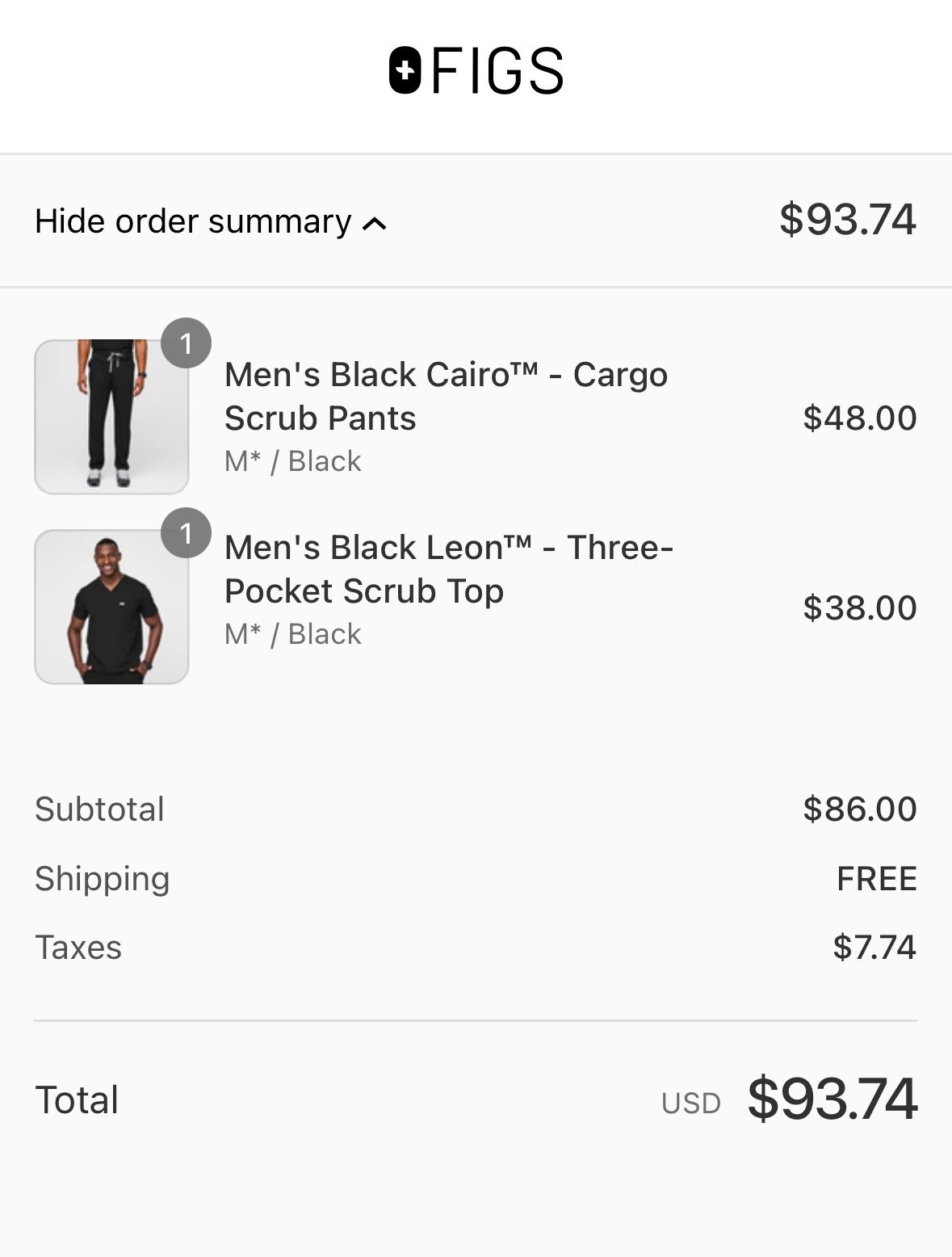The height and width of the screenshot is (1257, 952).
Task: Click the USD currency label
Action: pyautogui.click(x=690, y=1104)
